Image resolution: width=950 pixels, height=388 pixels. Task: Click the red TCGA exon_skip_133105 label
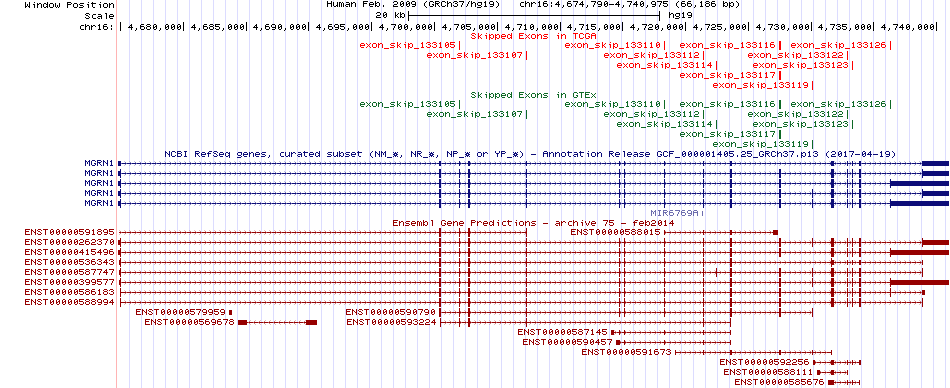(407, 45)
